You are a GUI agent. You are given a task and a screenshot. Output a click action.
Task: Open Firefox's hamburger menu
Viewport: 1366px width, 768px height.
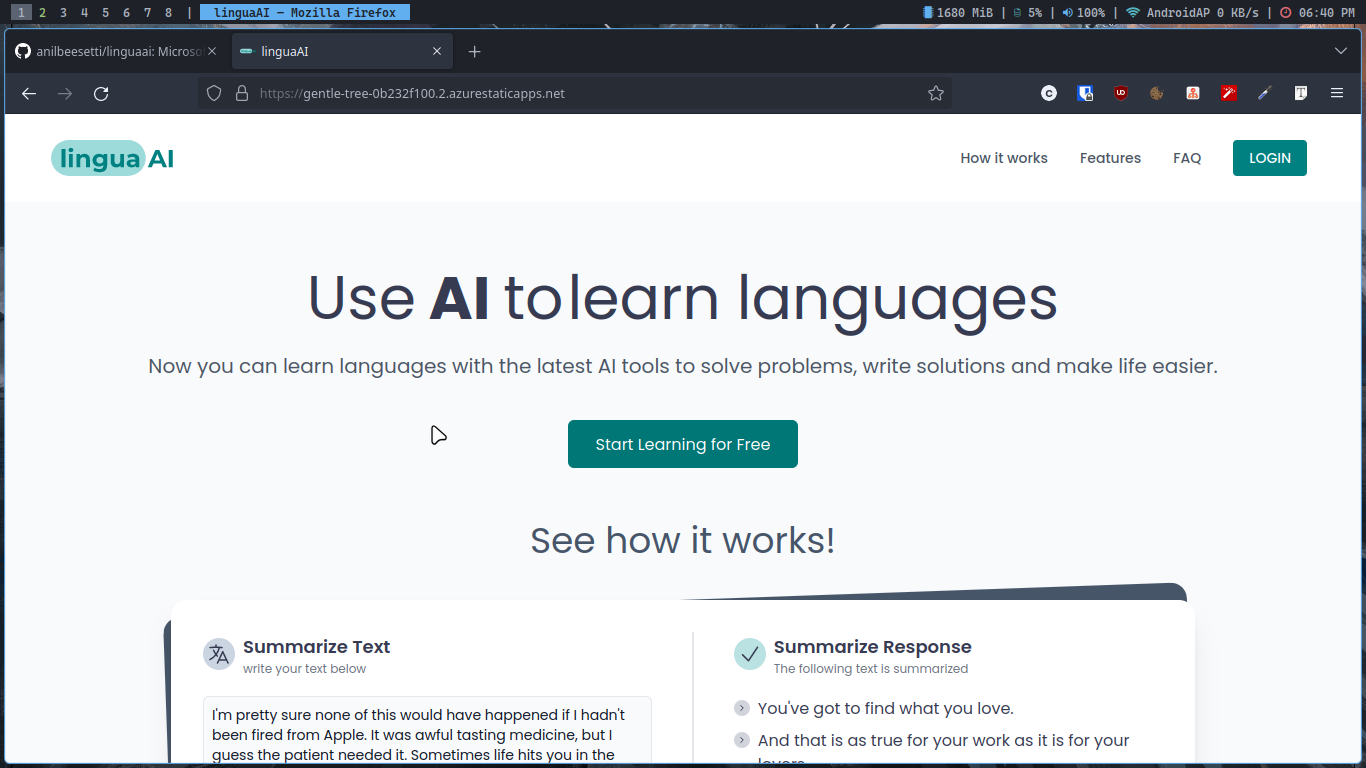[1336, 93]
